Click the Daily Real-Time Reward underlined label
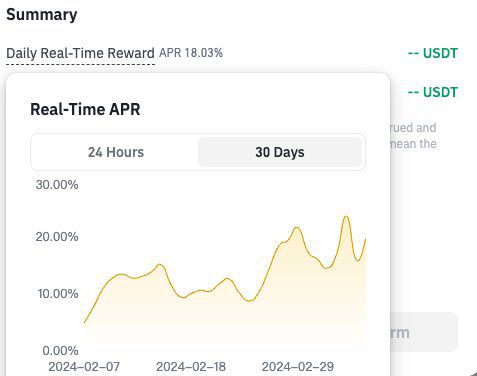 [80, 53]
